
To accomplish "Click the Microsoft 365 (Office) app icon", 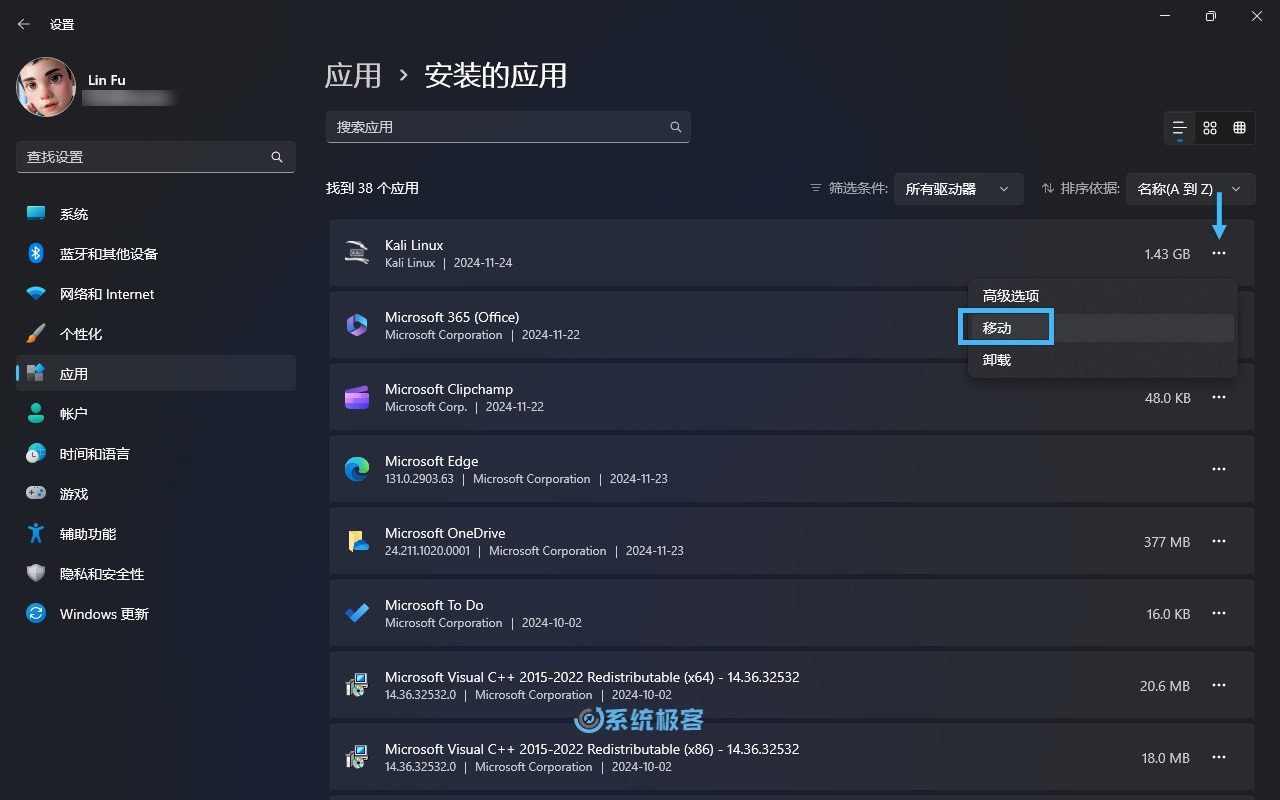I will point(357,325).
